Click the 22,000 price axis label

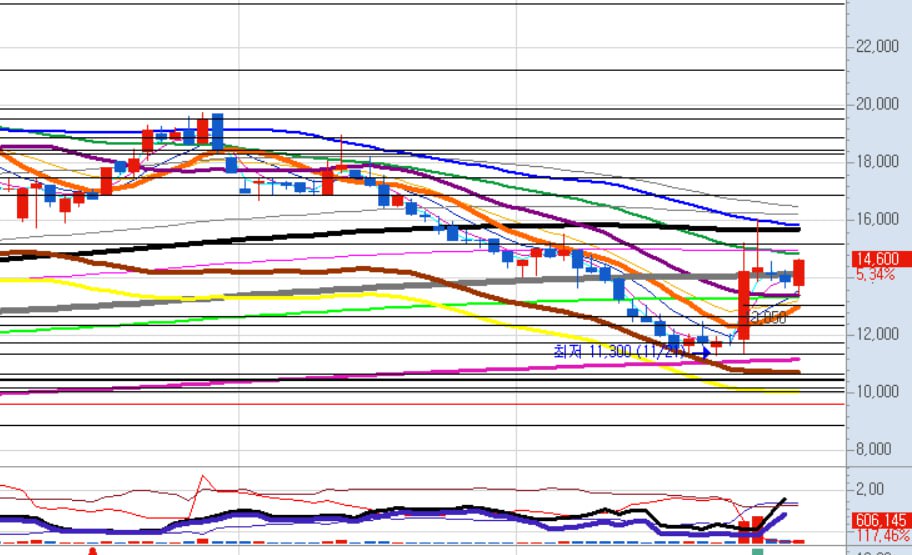(877, 46)
